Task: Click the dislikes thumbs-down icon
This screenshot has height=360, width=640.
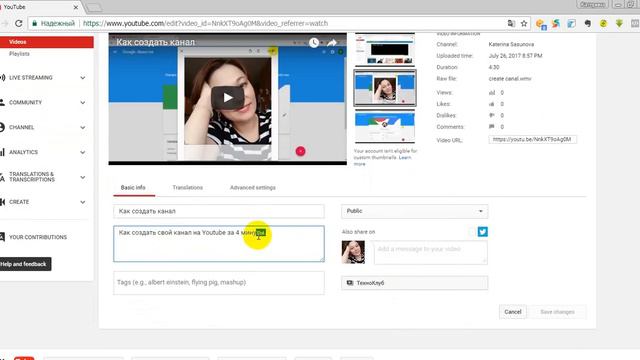Action: [x=492, y=116]
